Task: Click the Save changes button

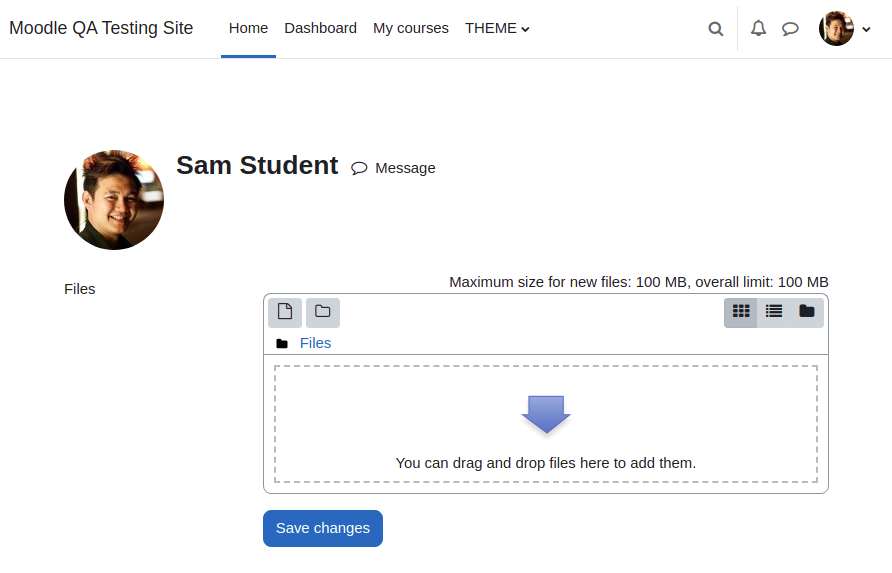Action: [x=323, y=529]
